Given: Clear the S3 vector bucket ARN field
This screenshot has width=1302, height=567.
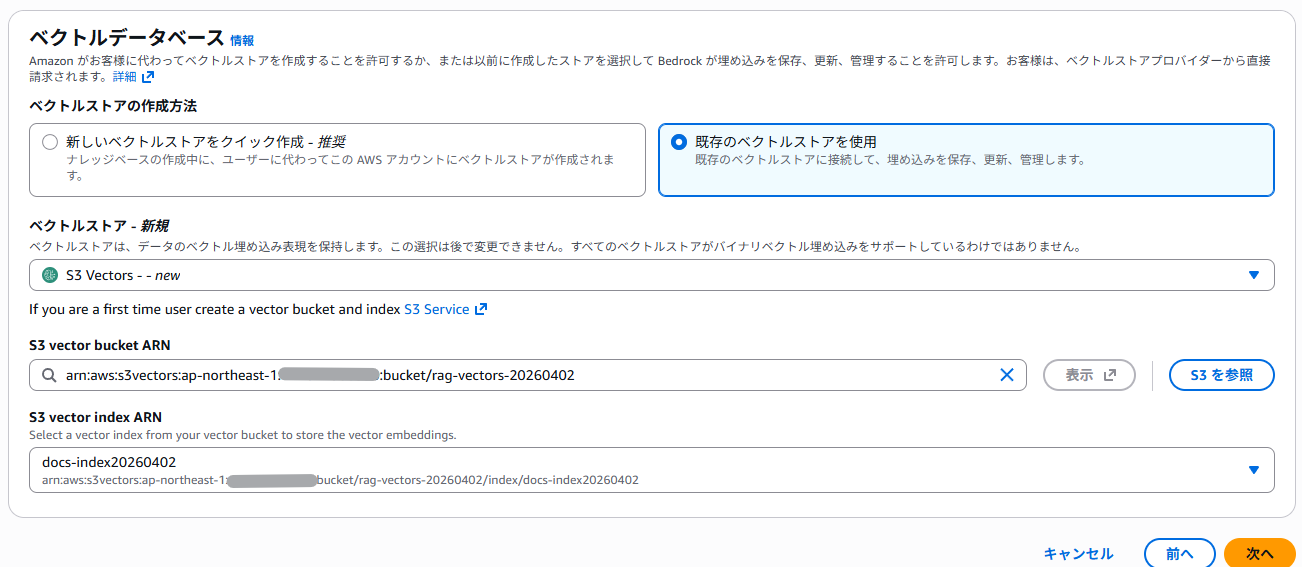Looking at the screenshot, I should (1006, 375).
